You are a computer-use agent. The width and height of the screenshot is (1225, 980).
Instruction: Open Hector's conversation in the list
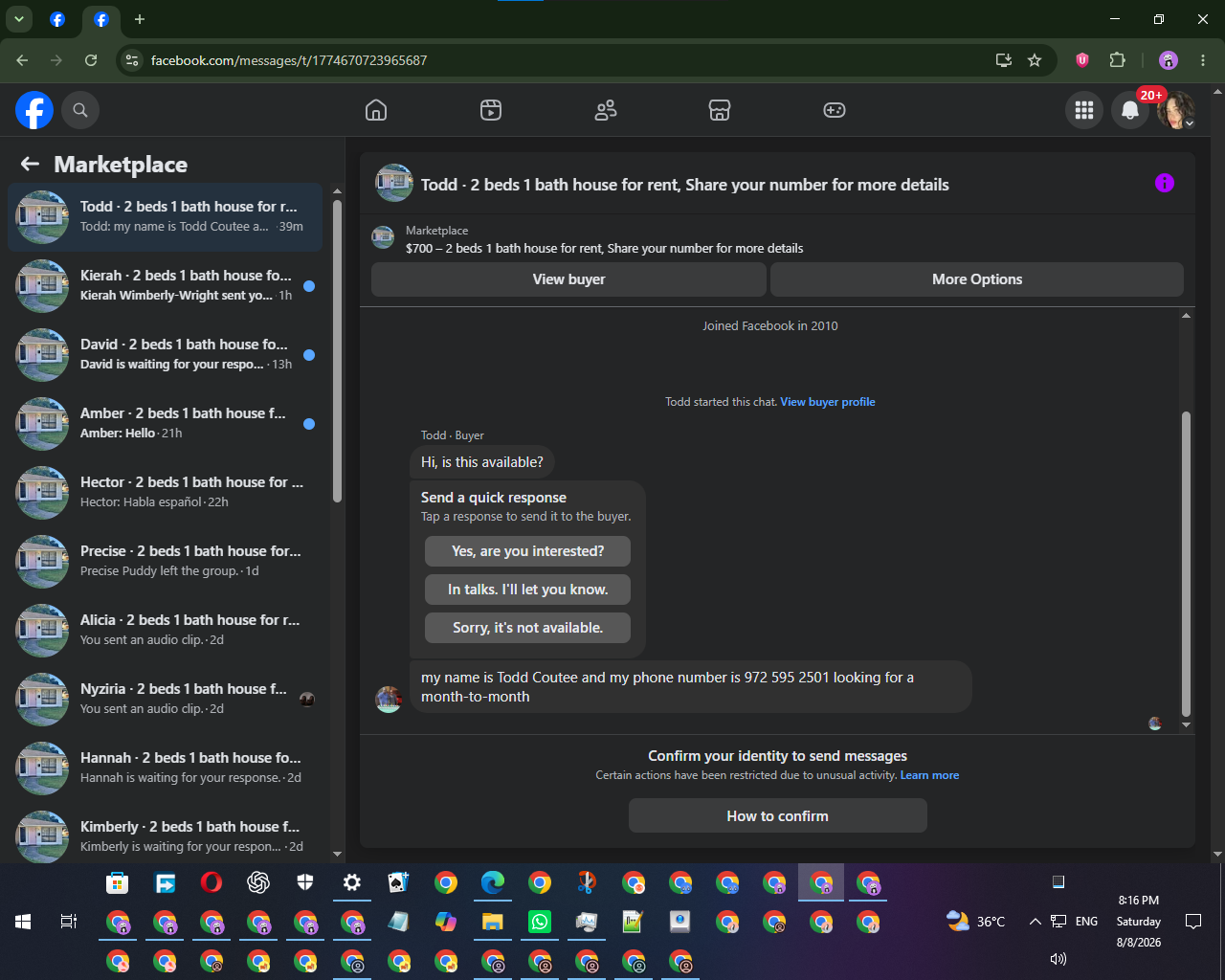[165, 493]
